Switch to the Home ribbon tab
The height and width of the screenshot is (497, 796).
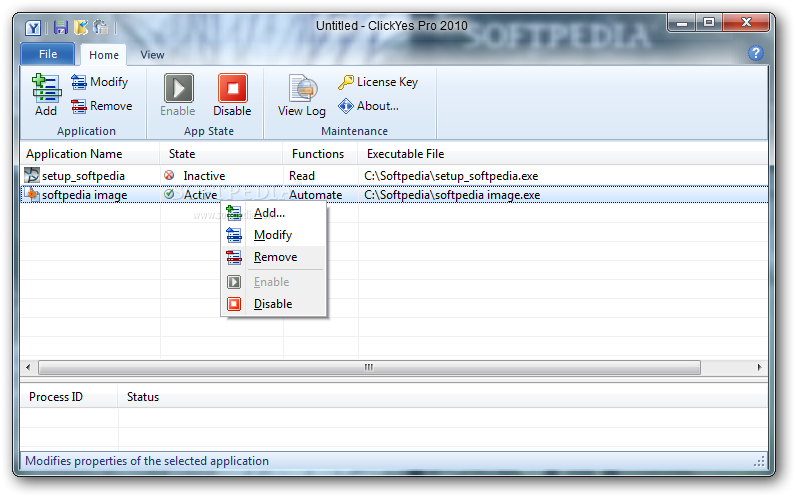(x=104, y=55)
